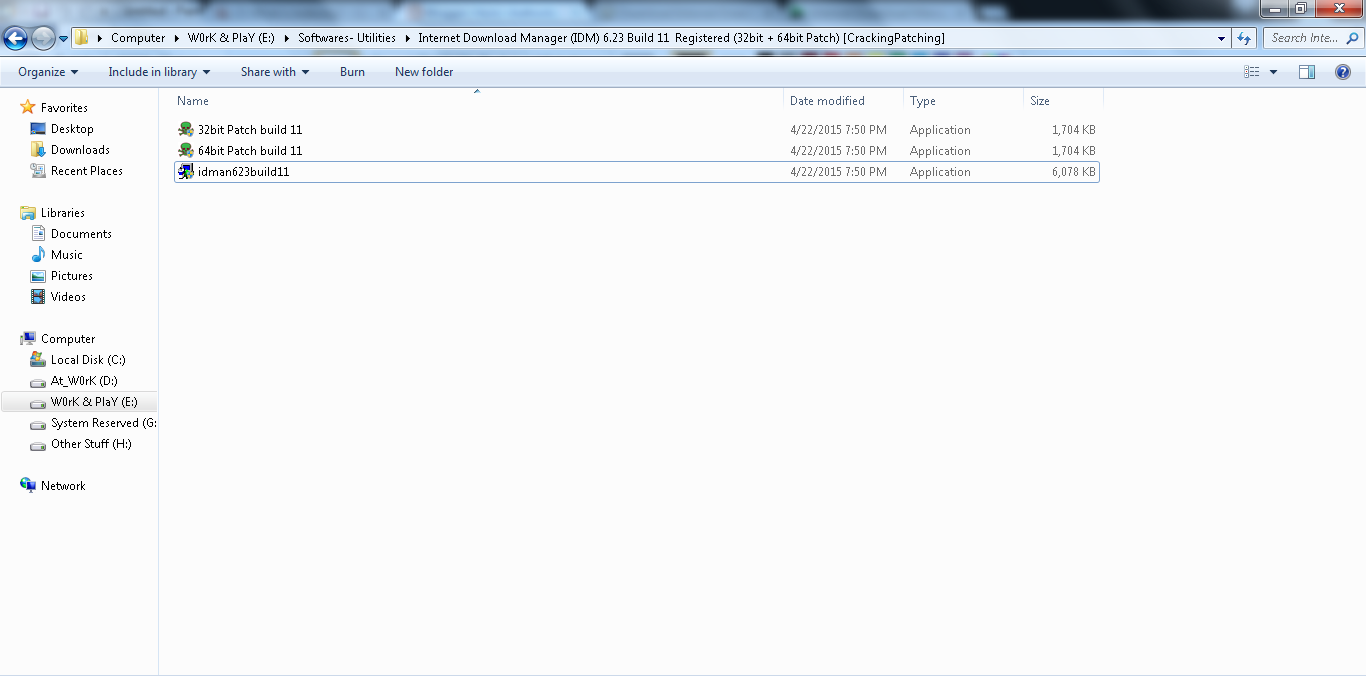Select file name 32bit Patch build 11
This screenshot has height=676, width=1366.
click(x=250, y=130)
